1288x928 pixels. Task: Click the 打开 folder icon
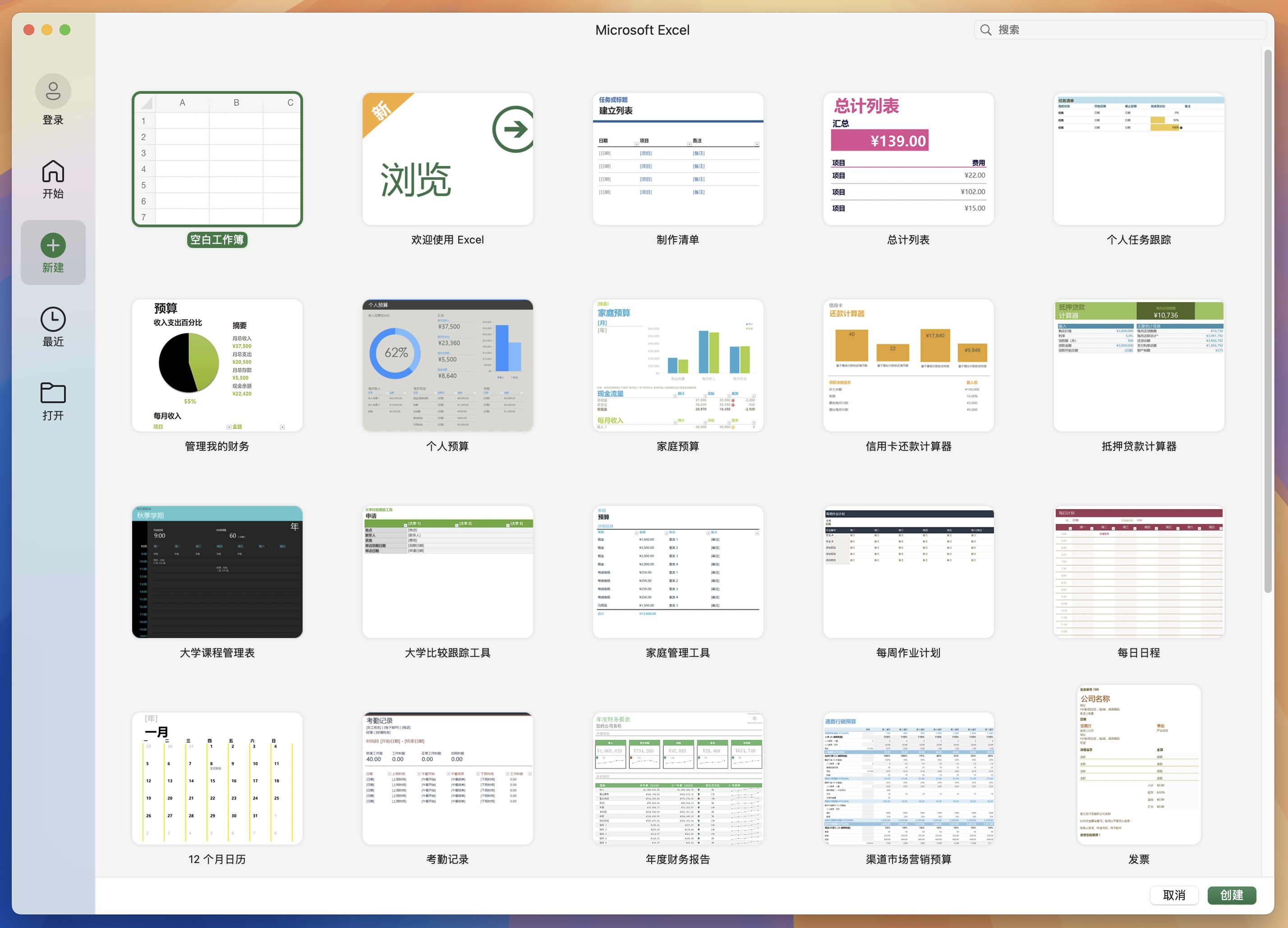coord(53,392)
